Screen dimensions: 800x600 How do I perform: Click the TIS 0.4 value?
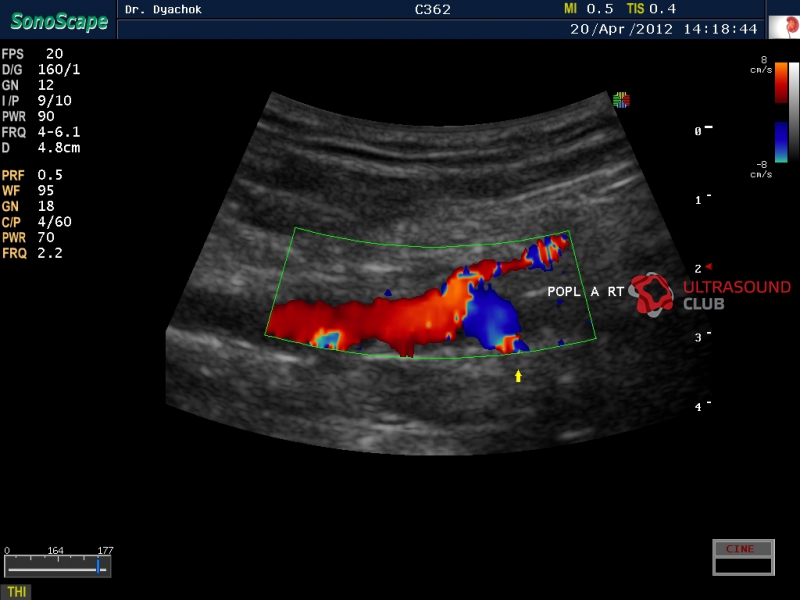(x=651, y=9)
